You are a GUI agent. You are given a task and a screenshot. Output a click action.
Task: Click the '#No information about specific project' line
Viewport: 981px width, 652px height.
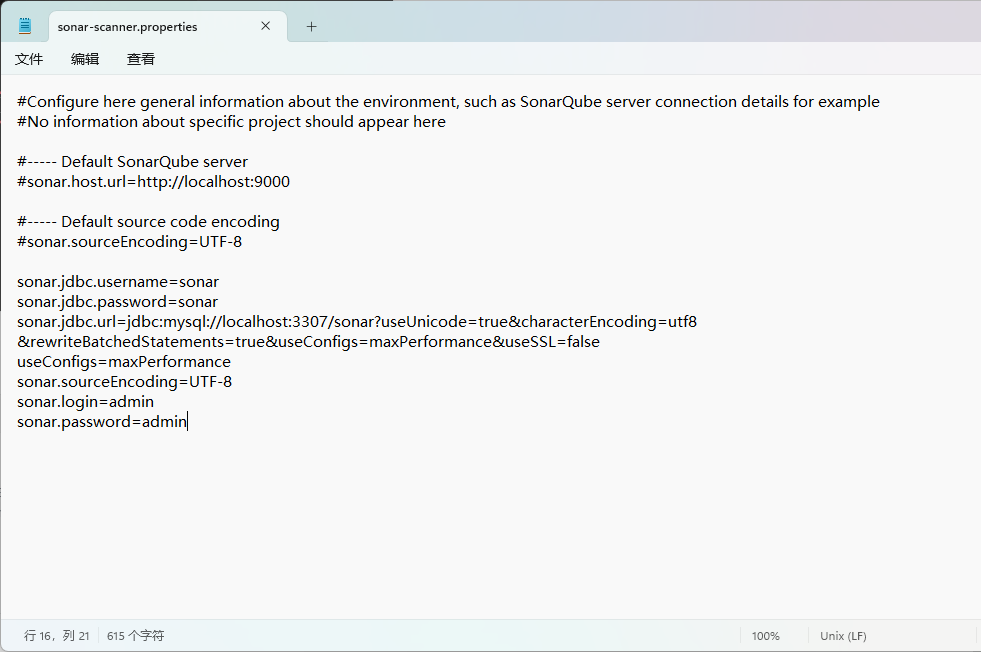click(231, 121)
